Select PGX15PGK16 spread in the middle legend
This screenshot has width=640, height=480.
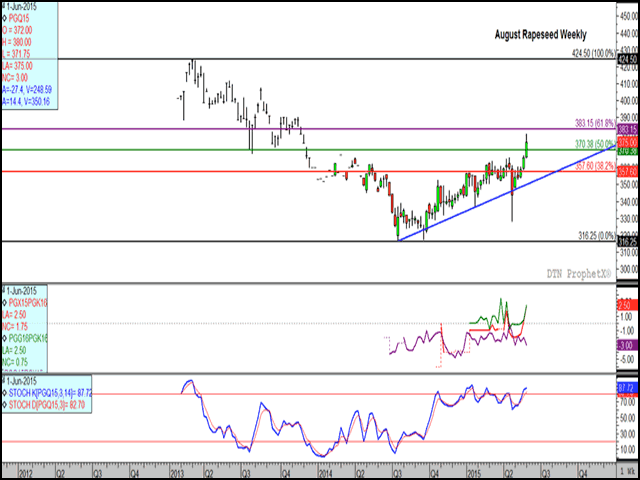pos(28,302)
